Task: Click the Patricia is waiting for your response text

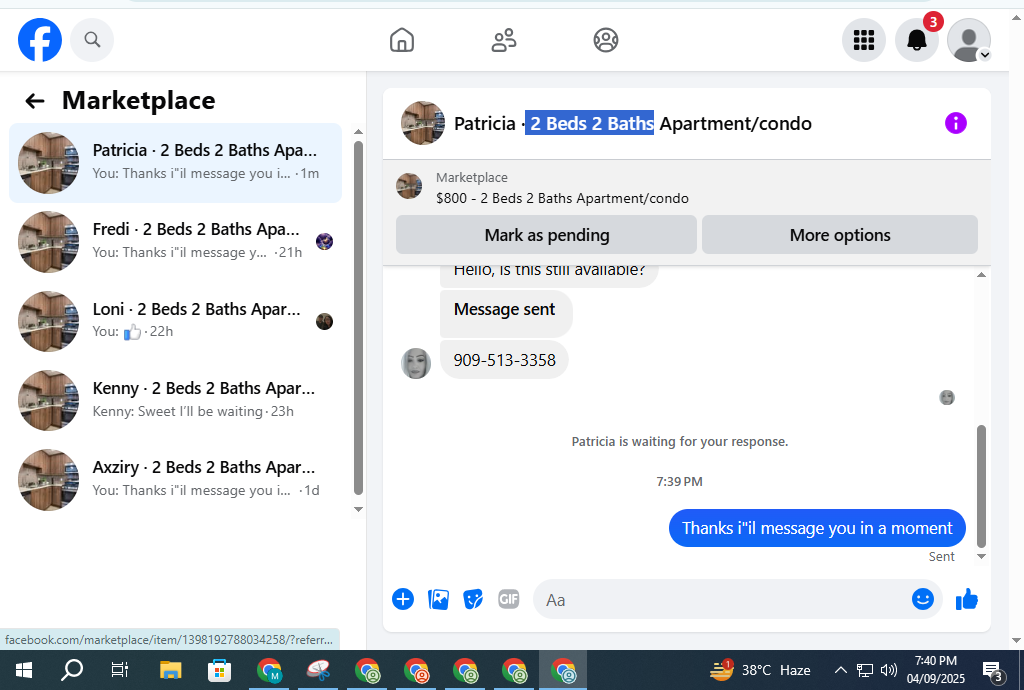Action: tap(680, 441)
